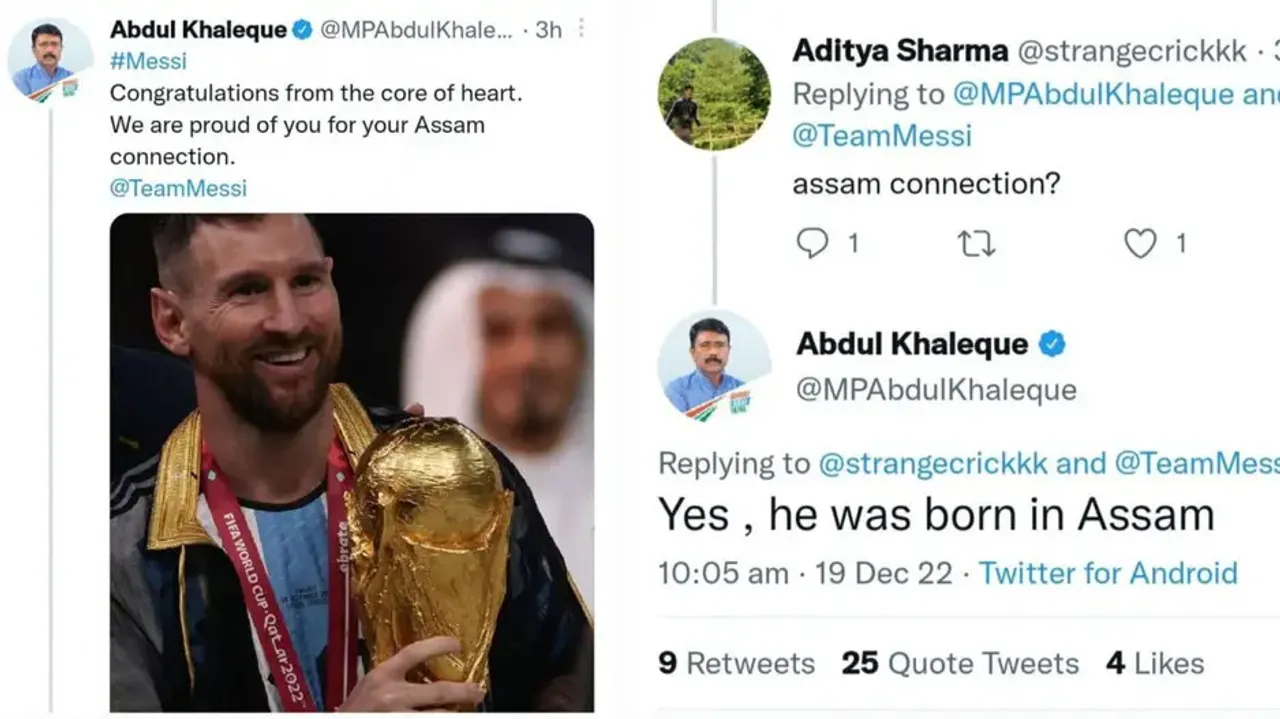Viewport: 1280px width, 719px height.
Task: Open @strangecrickkk in the replying-to line
Action: (933, 464)
